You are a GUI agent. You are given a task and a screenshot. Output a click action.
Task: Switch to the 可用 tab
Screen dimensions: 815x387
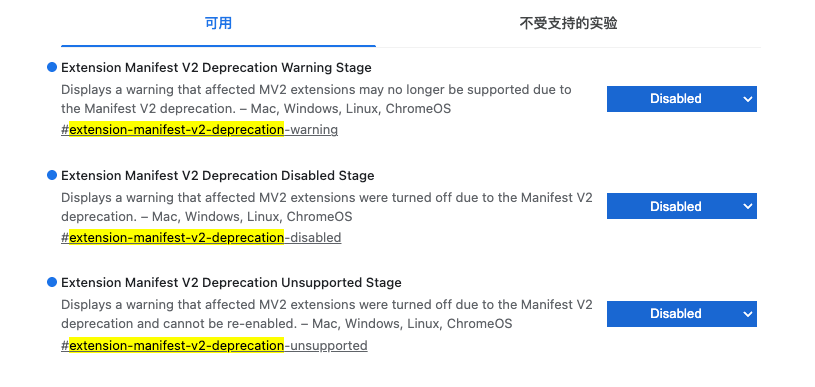(x=218, y=23)
